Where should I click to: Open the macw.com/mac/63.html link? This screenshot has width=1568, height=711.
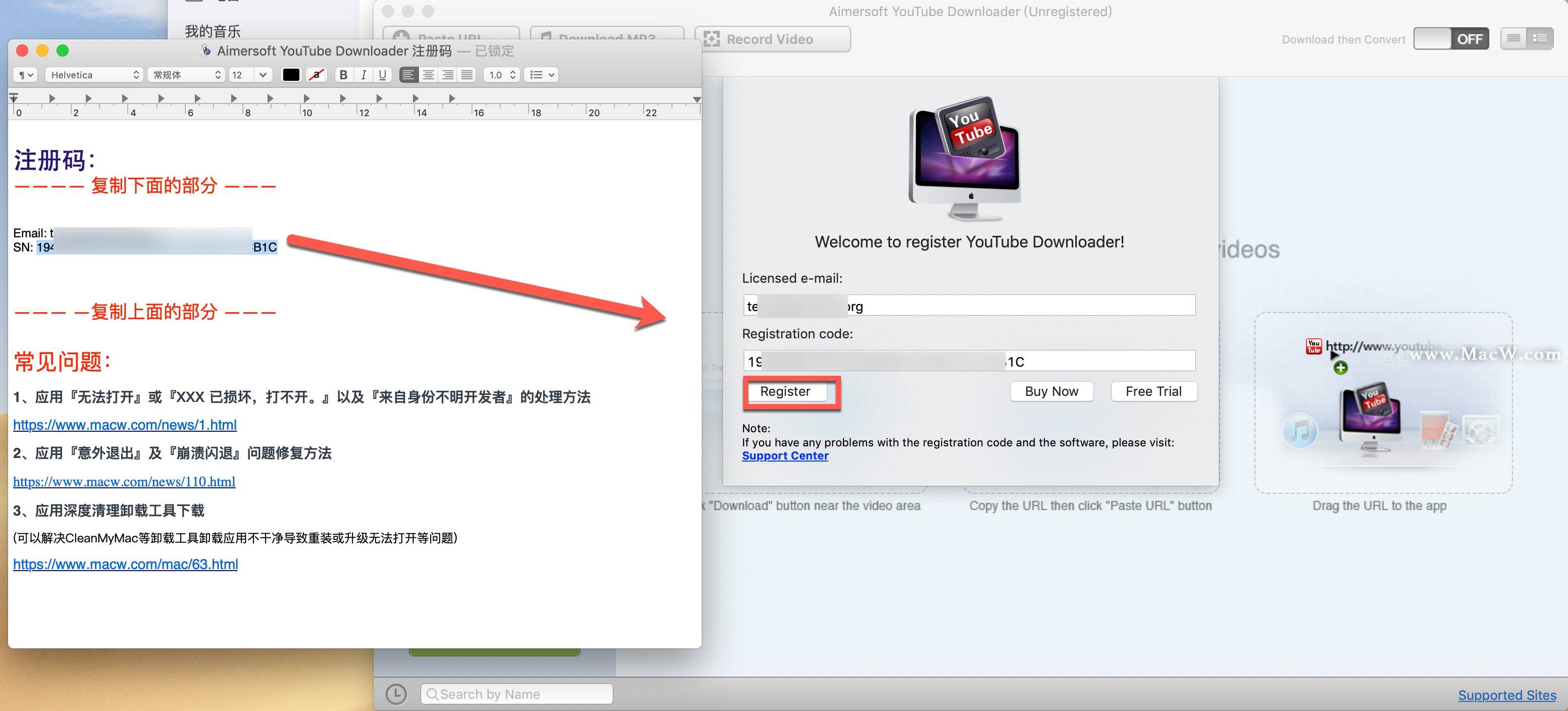pos(125,564)
